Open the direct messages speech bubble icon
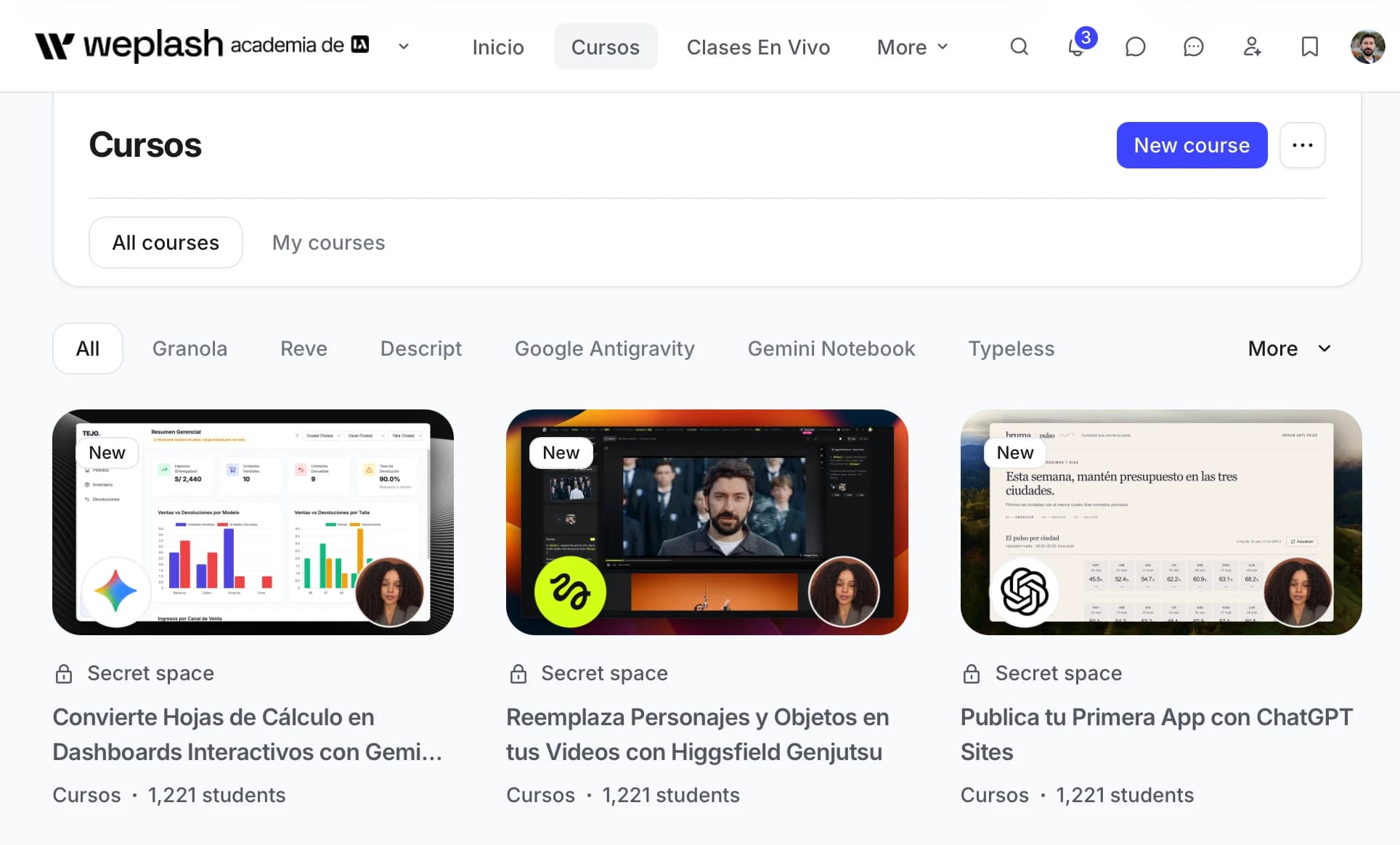This screenshot has width=1400, height=845. (1135, 47)
